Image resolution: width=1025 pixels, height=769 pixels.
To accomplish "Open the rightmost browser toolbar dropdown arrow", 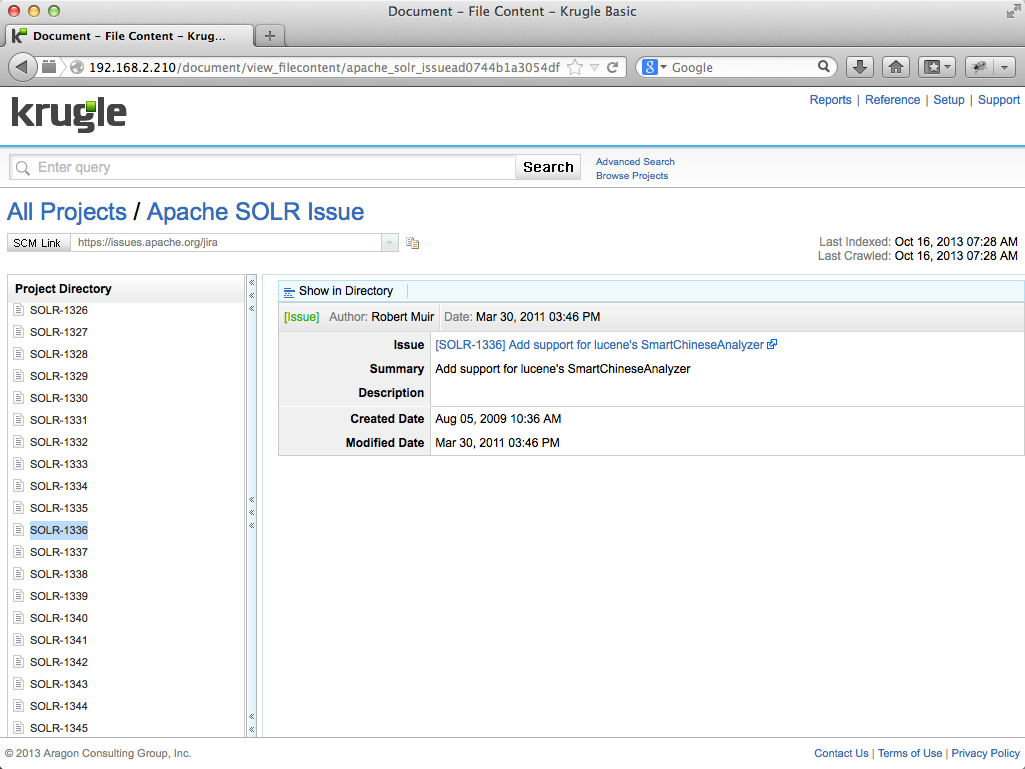I will pos(1005,67).
